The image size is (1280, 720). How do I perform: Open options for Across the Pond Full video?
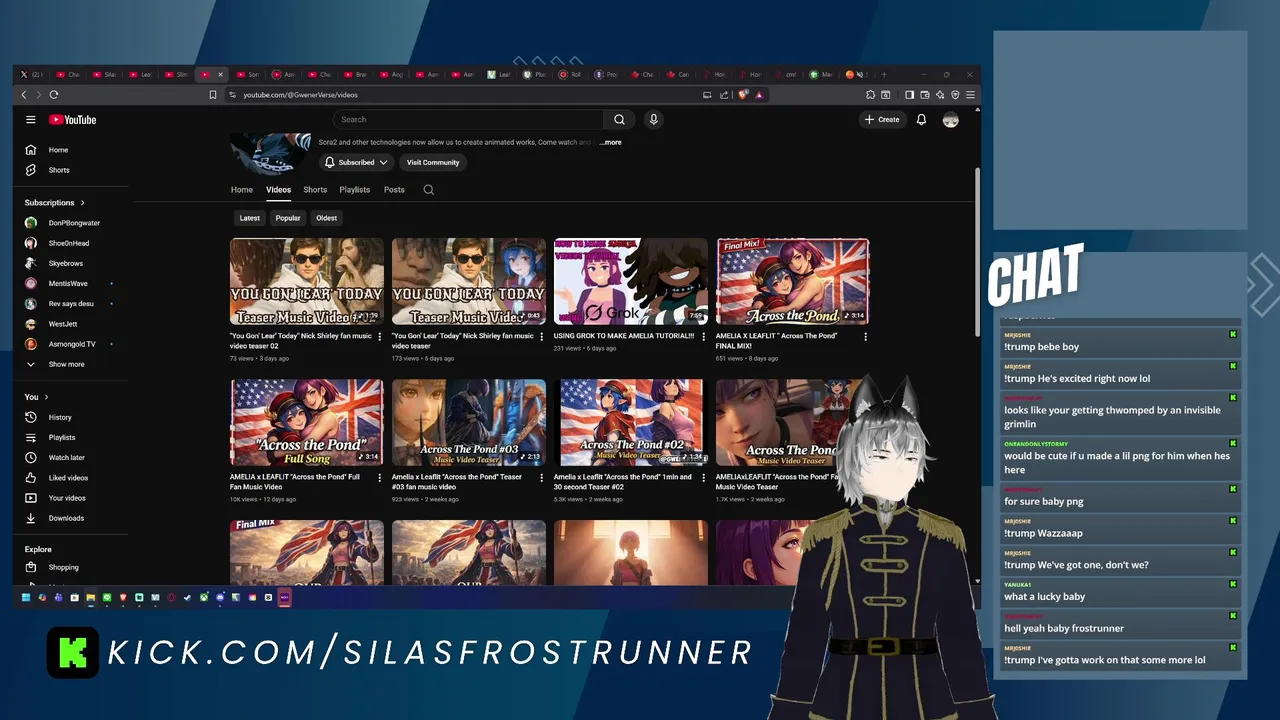pos(380,478)
